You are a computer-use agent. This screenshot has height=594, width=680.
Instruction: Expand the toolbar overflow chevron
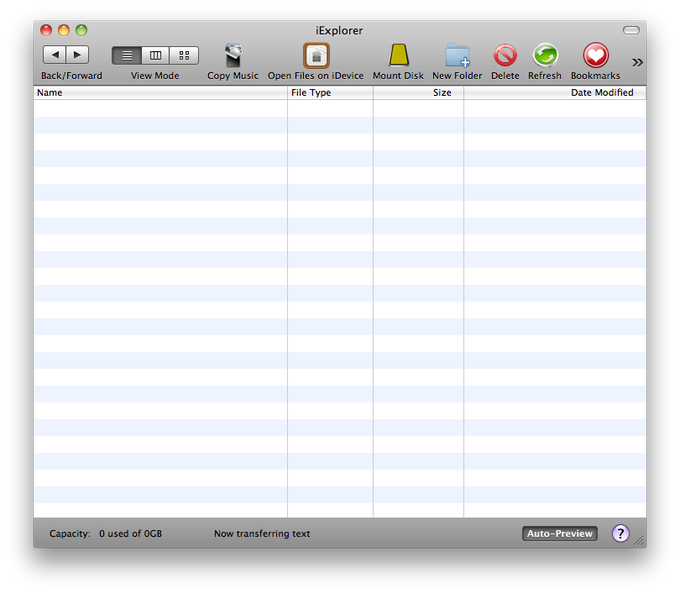point(637,62)
